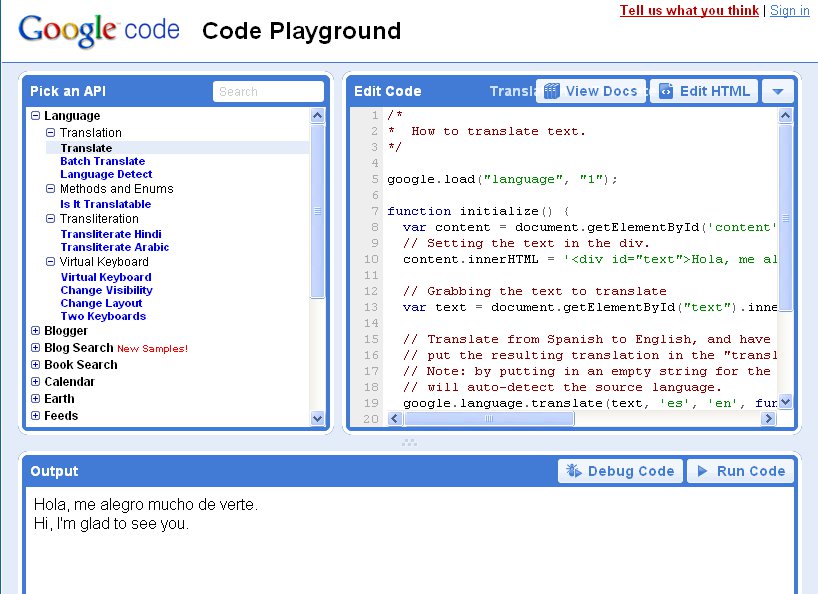Click the Feeds category label
This screenshot has height=594, width=818.
point(61,416)
